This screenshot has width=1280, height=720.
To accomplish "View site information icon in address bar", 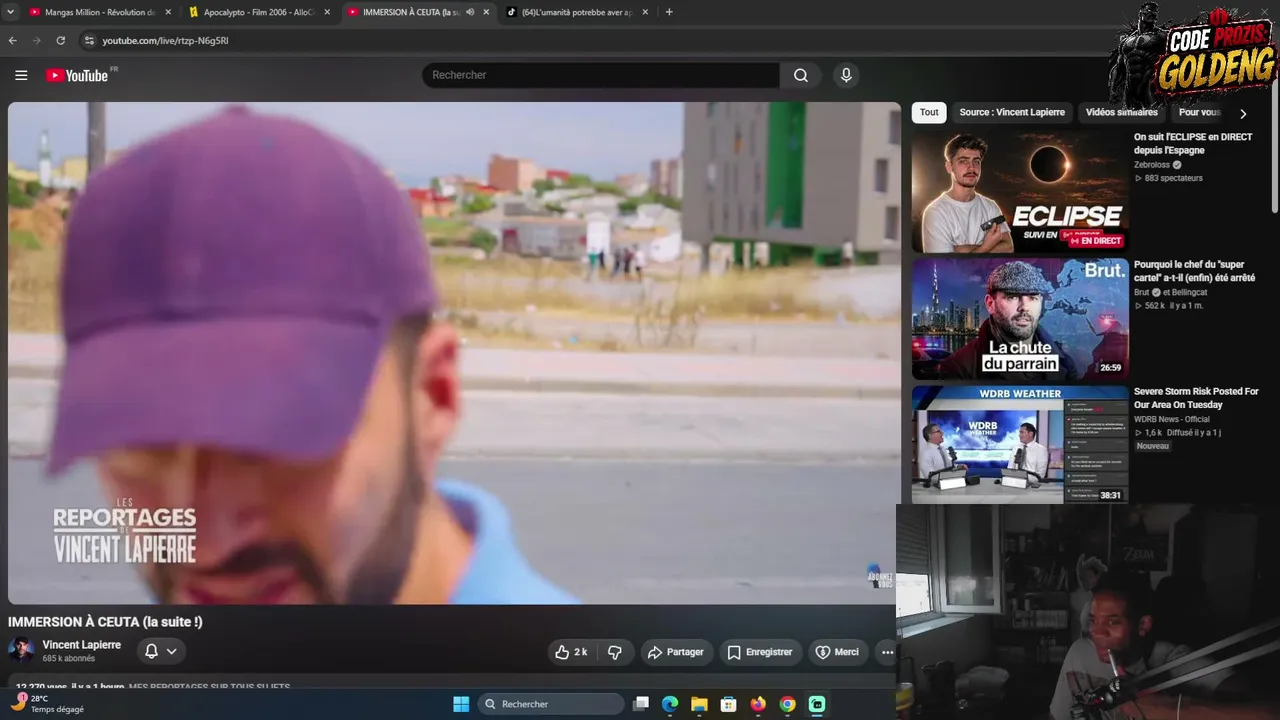I will coord(89,40).
